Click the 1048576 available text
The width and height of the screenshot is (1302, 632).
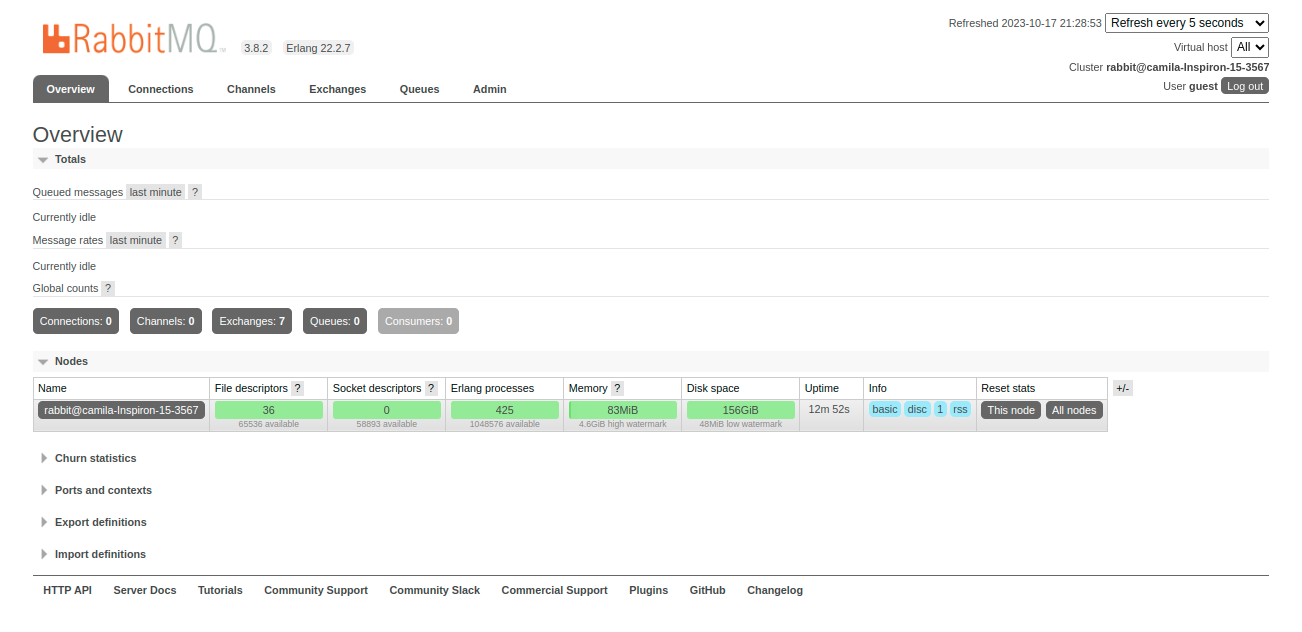point(505,424)
